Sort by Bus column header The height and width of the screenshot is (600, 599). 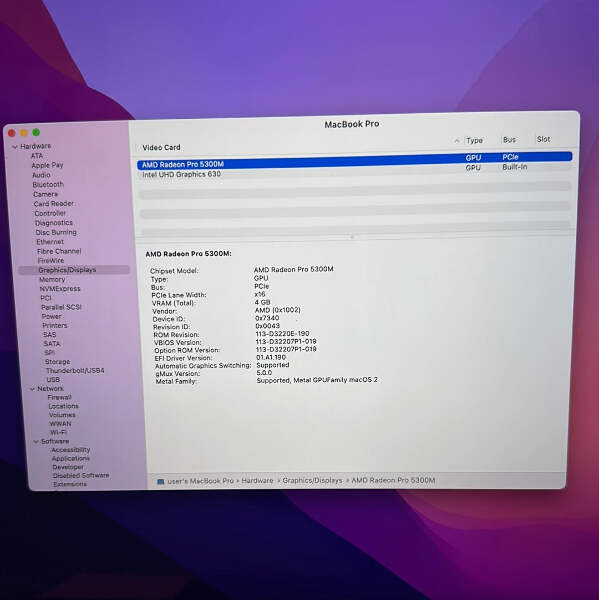click(x=509, y=140)
